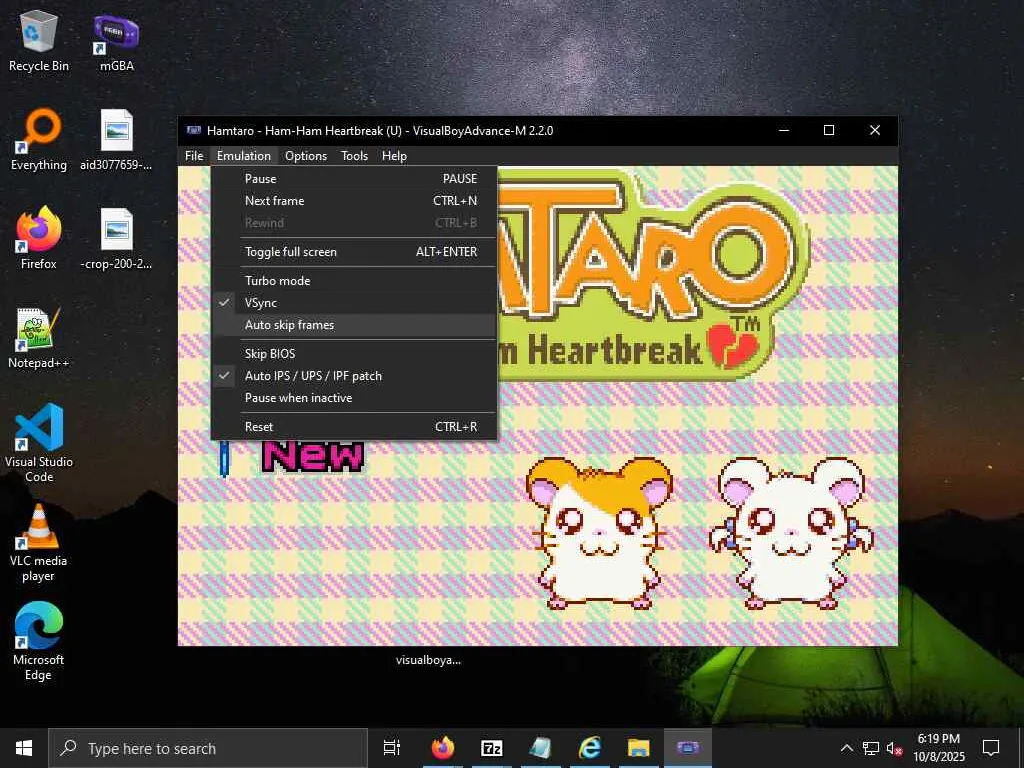The height and width of the screenshot is (768, 1024).
Task: Select Toggle full screen
Action: [353, 251]
